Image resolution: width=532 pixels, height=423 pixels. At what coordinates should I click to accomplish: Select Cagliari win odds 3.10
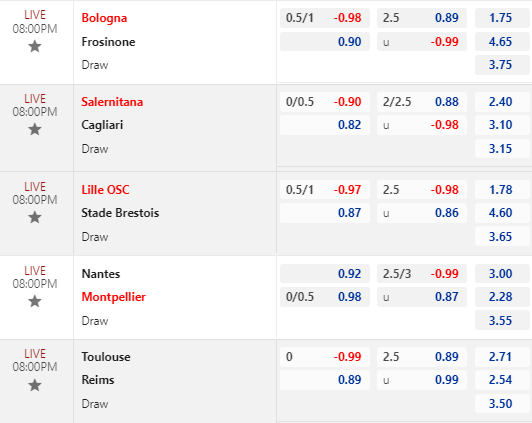[502, 125]
